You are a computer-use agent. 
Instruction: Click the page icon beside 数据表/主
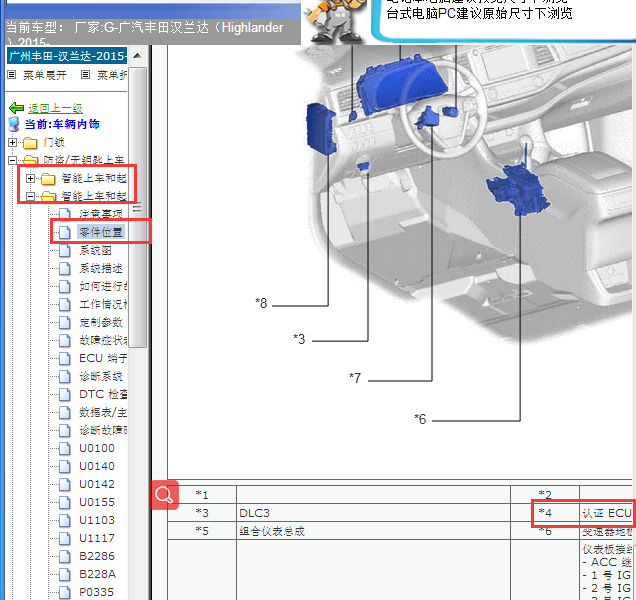tap(64, 413)
